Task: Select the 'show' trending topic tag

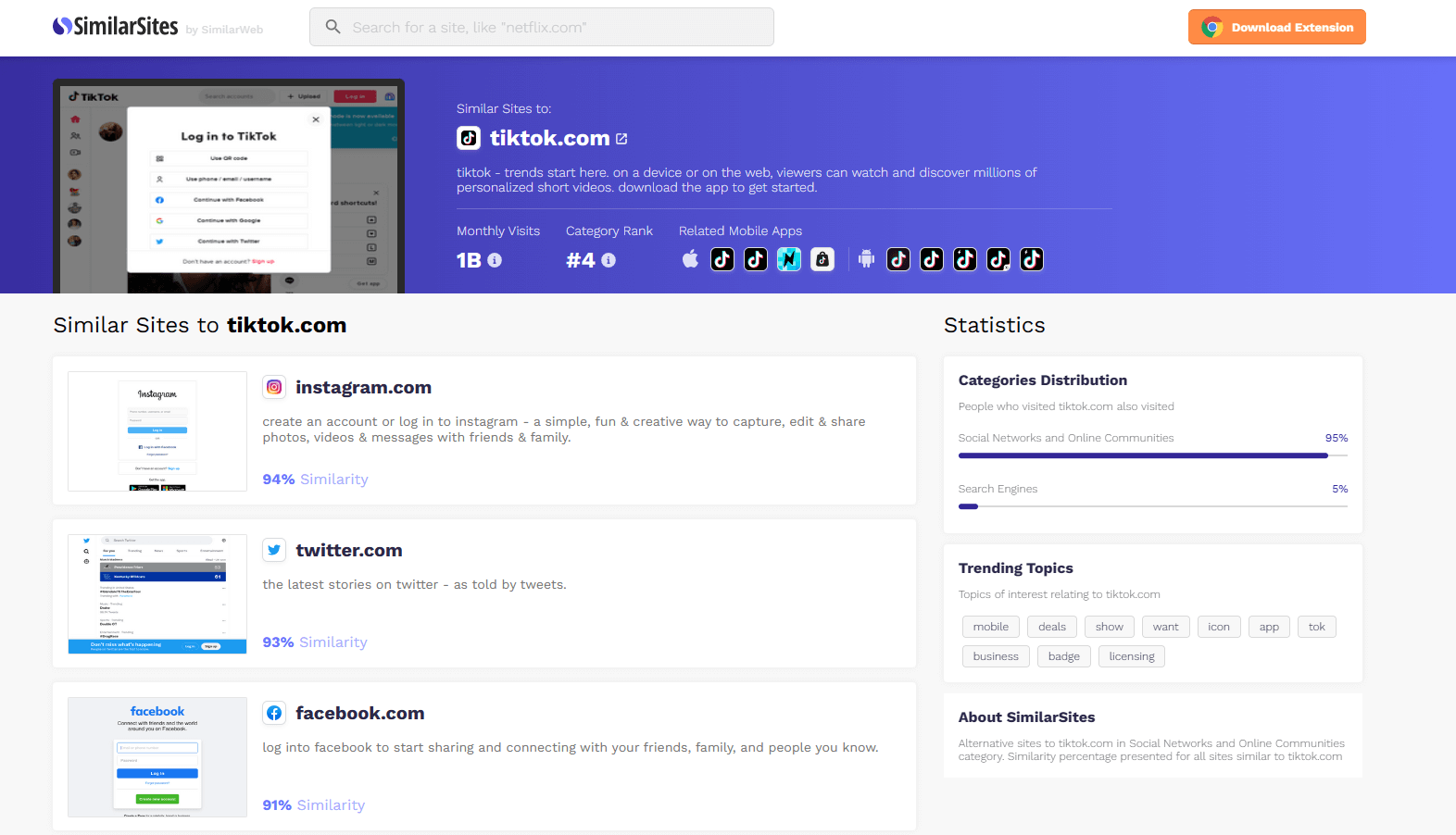Action: coord(1110,627)
